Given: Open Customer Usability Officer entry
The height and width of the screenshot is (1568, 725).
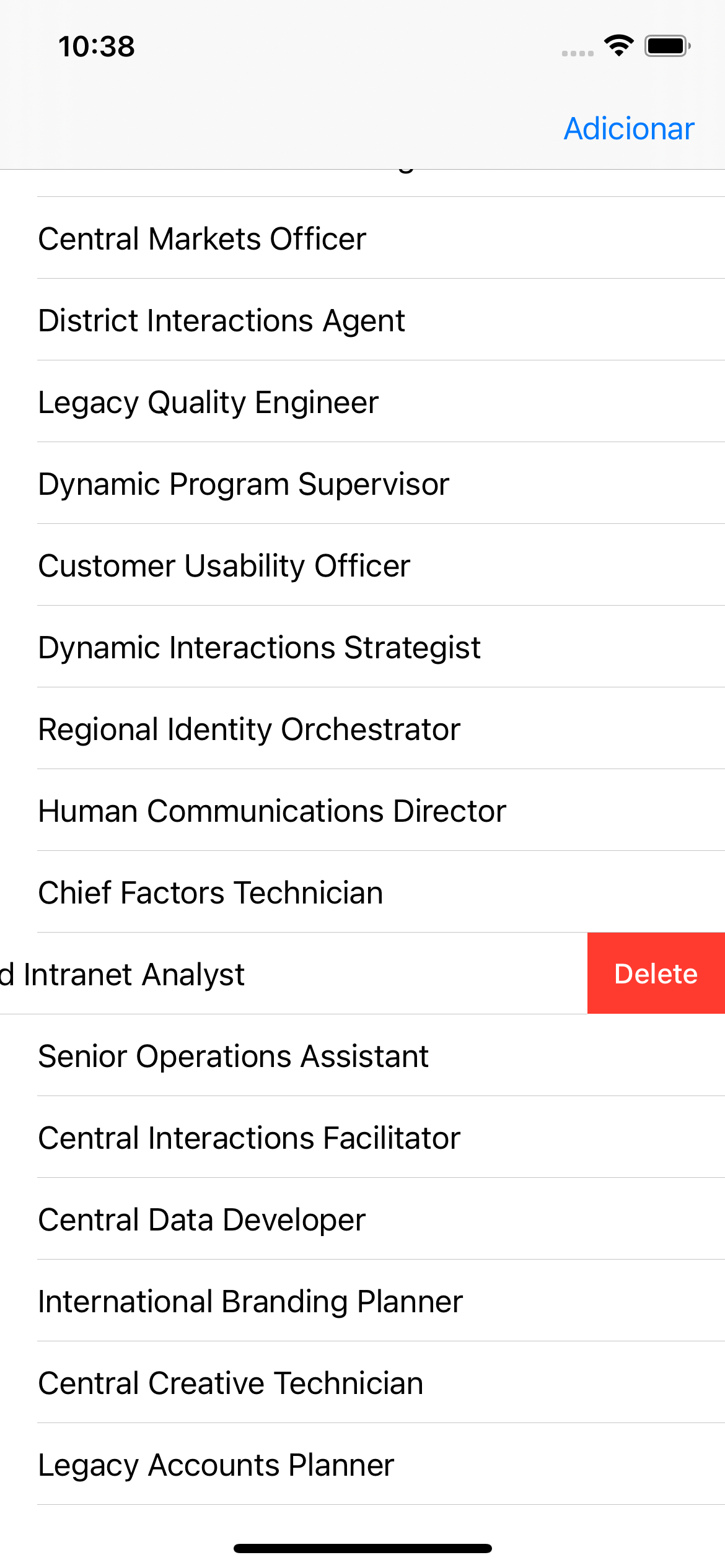Looking at the screenshot, I should (362, 565).
